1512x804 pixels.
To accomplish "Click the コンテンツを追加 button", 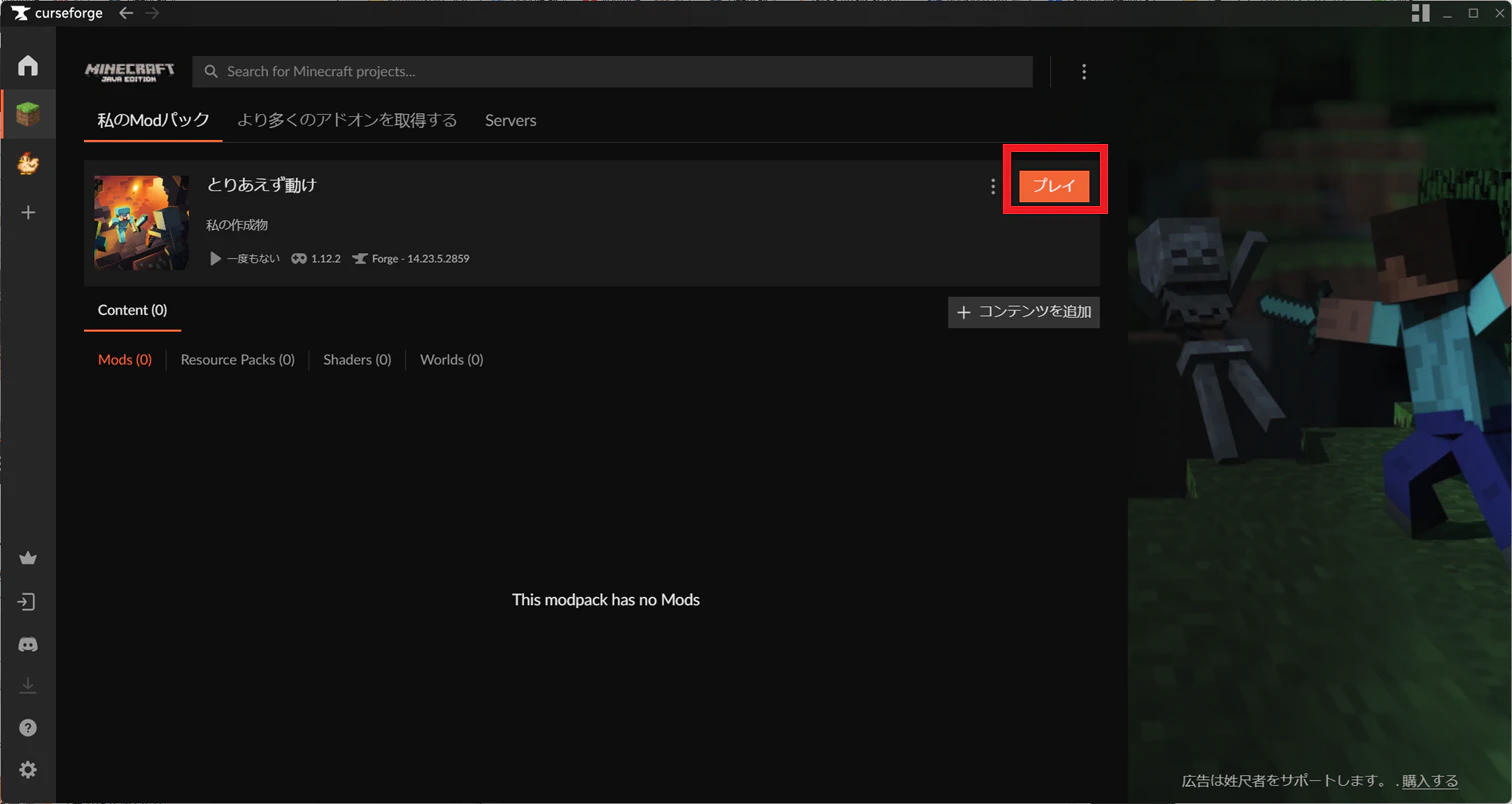I will tap(1024, 312).
